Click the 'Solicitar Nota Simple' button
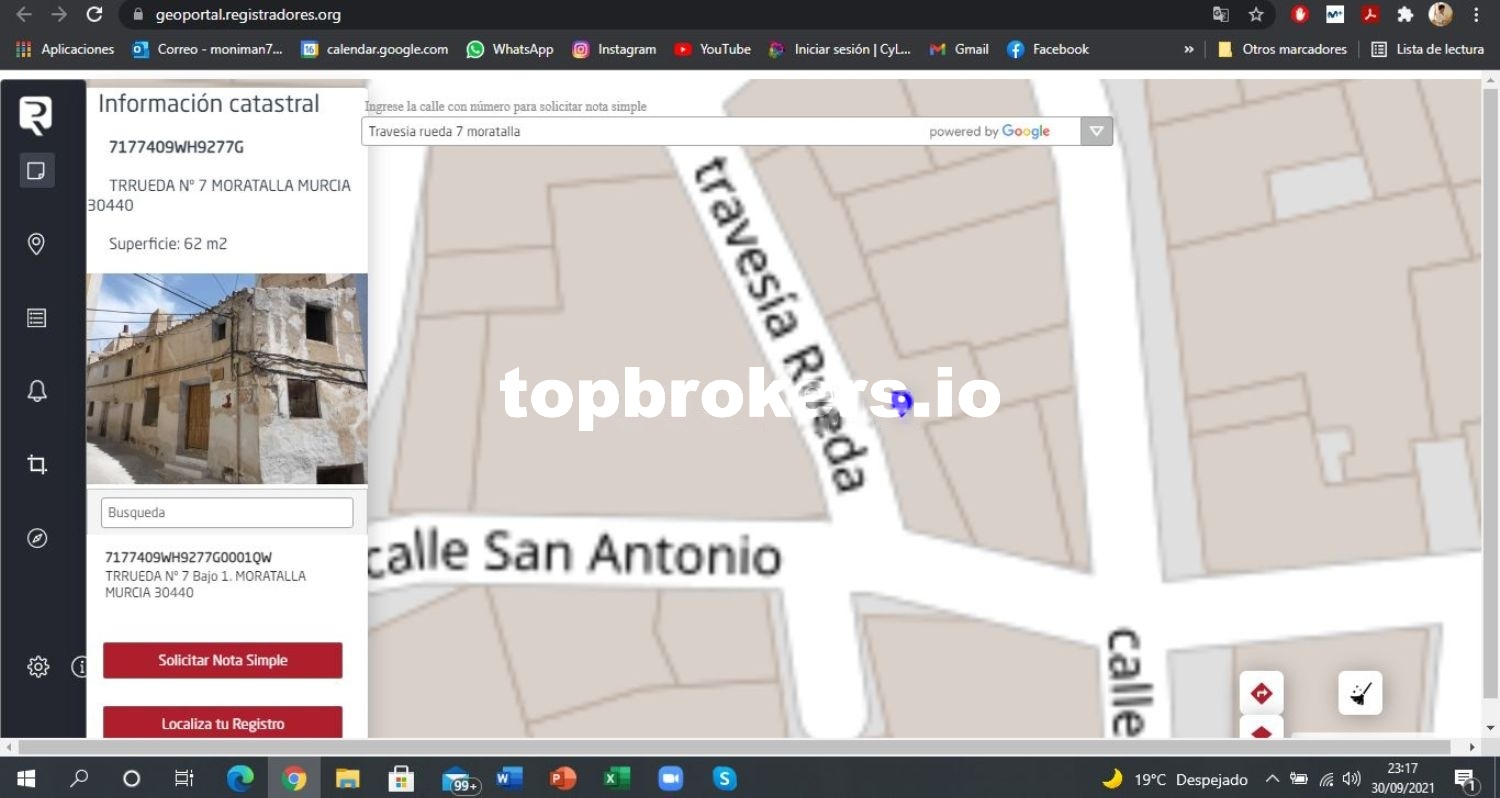The height and width of the screenshot is (798, 1500). click(223, 660)
